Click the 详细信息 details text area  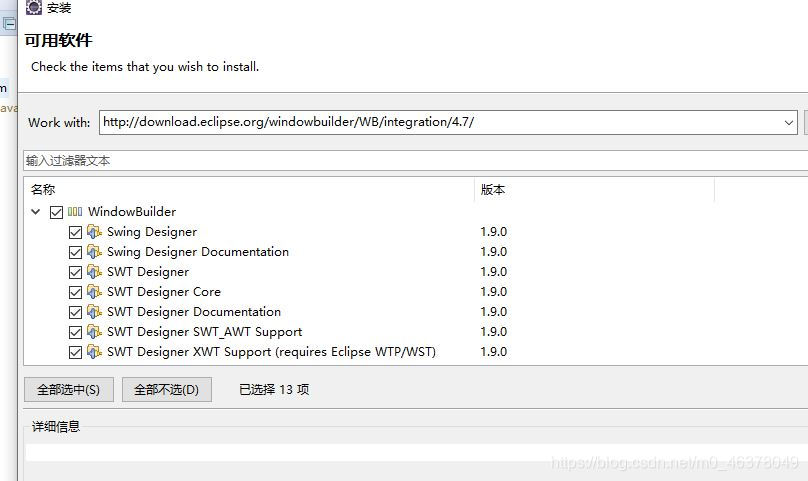(416, 453)
